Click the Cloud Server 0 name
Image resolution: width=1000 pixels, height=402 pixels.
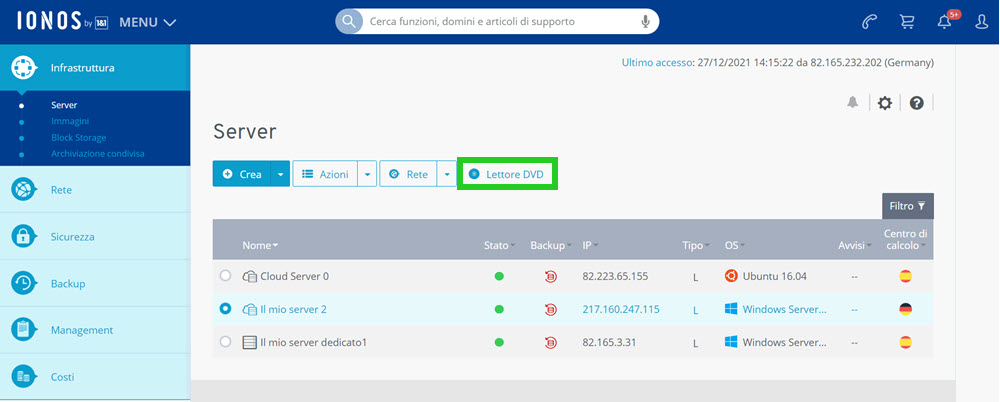(295, 276)
